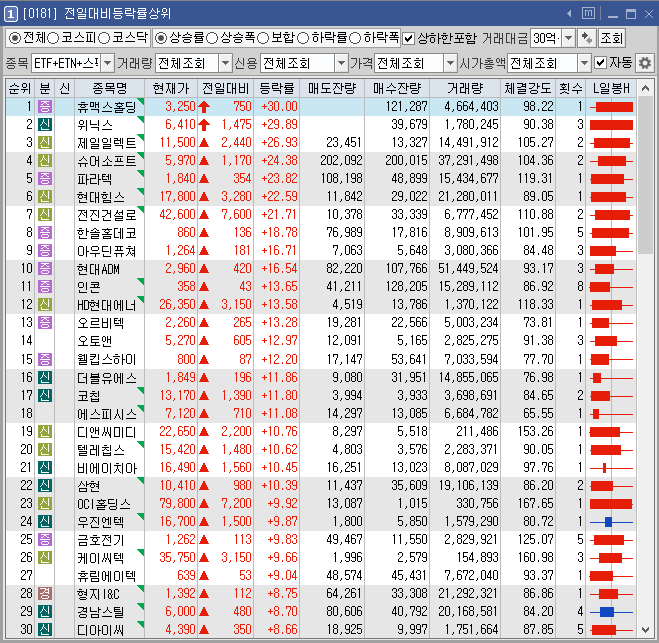Click the 오르비텍 volume 5,003,234
The height and width of the screenshot is (643, 659).
pos(471,323)
